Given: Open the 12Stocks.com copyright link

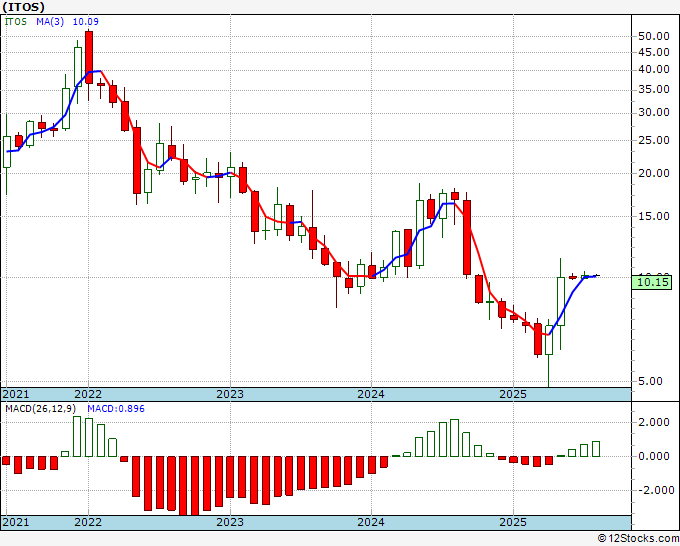Looking at the screenshot, I should point(638,539).
